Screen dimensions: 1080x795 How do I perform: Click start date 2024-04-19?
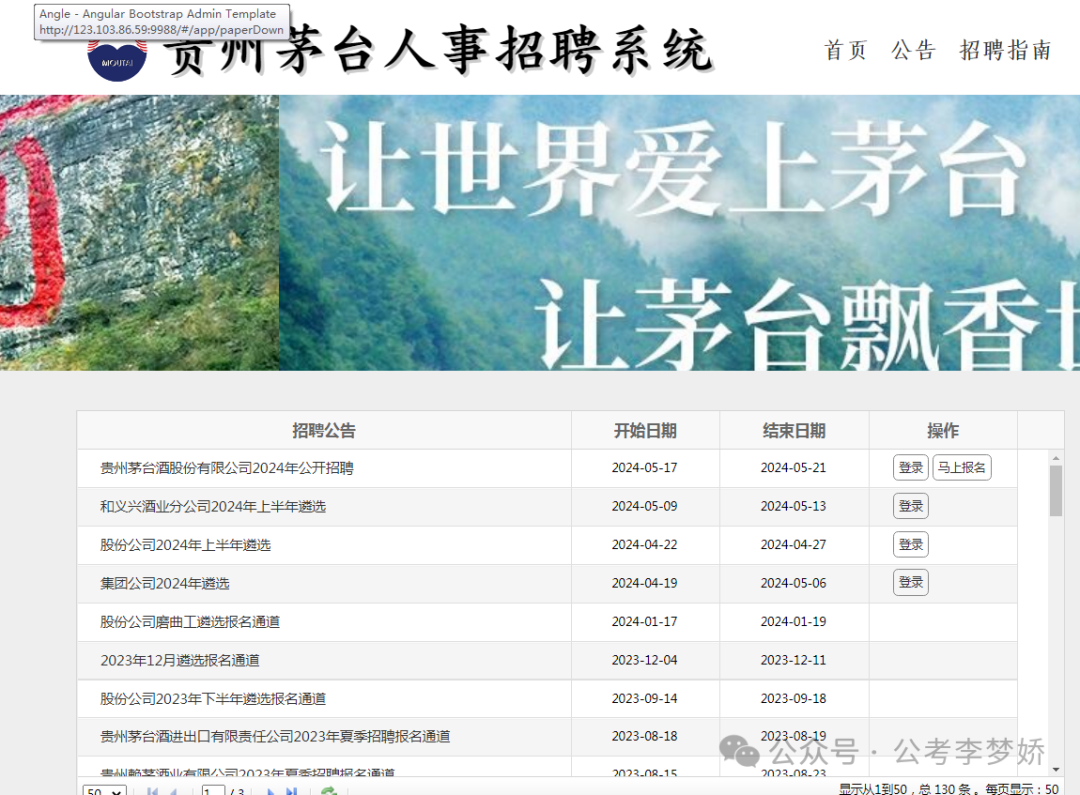645,584
